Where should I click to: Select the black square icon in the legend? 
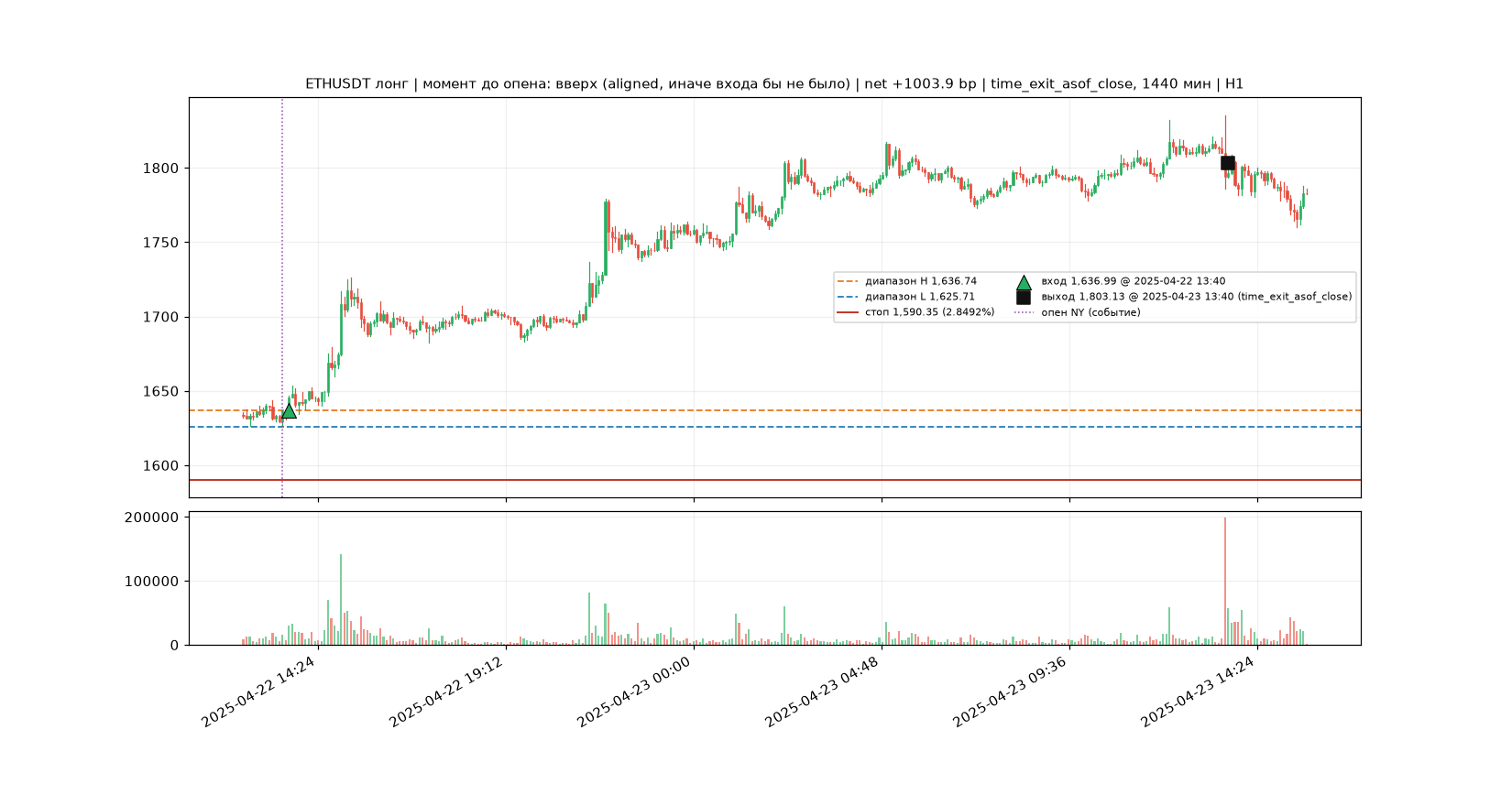1024,297
